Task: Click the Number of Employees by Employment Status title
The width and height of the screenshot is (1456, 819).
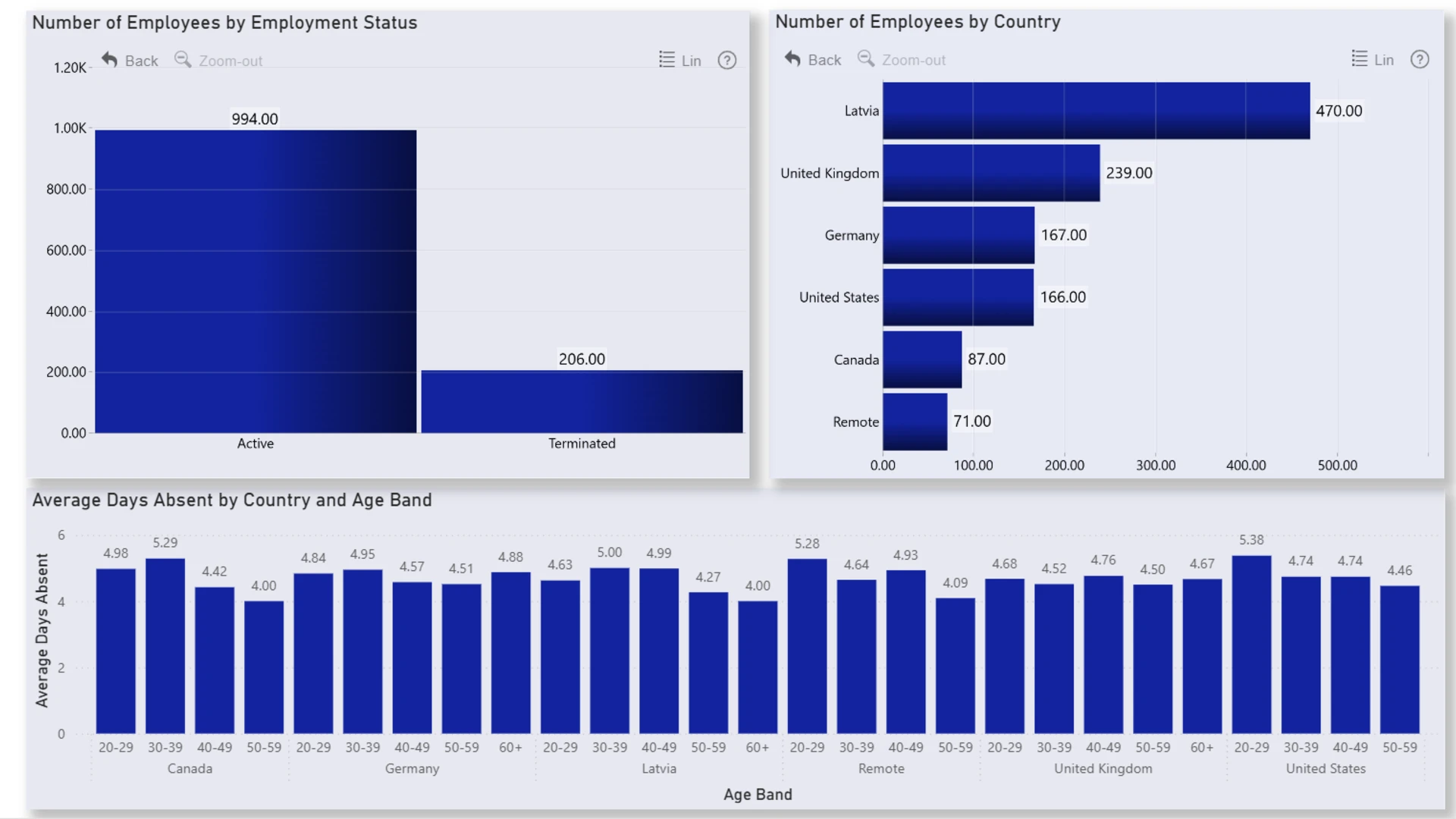Action: [x=224, y=23]
